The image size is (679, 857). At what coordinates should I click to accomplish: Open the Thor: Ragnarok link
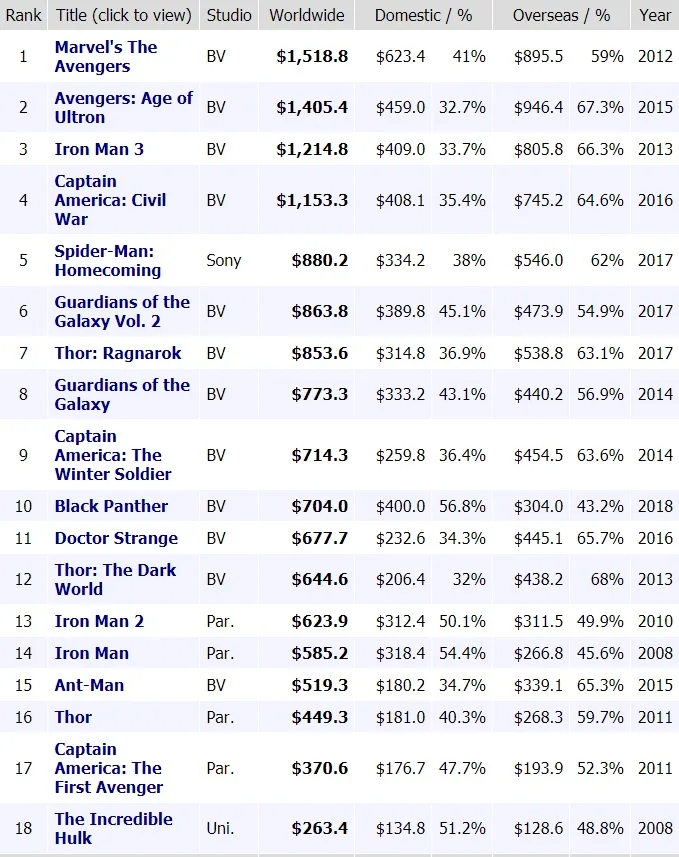[118, 353]
